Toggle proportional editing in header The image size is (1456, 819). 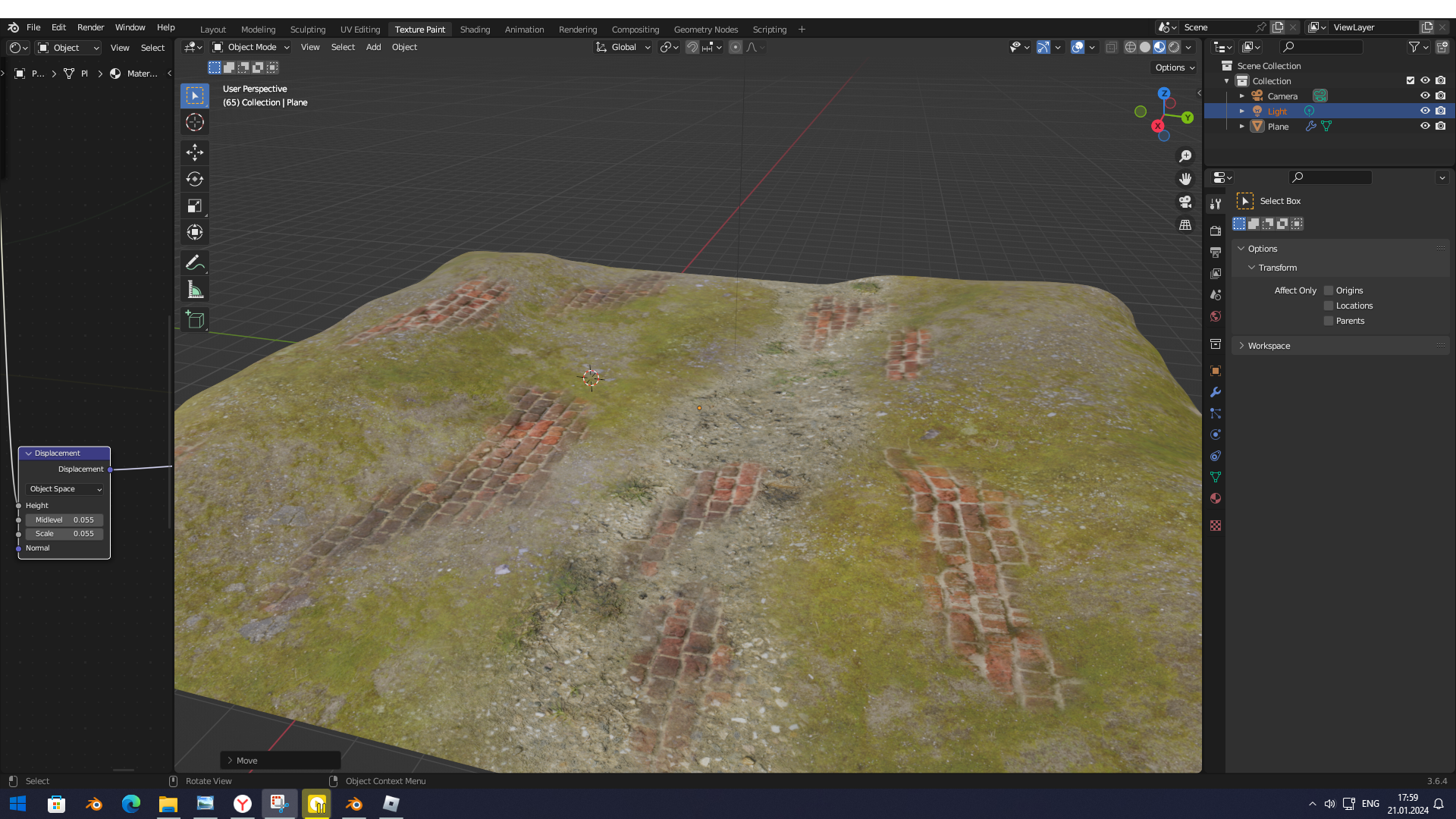(x=736, y=47)
